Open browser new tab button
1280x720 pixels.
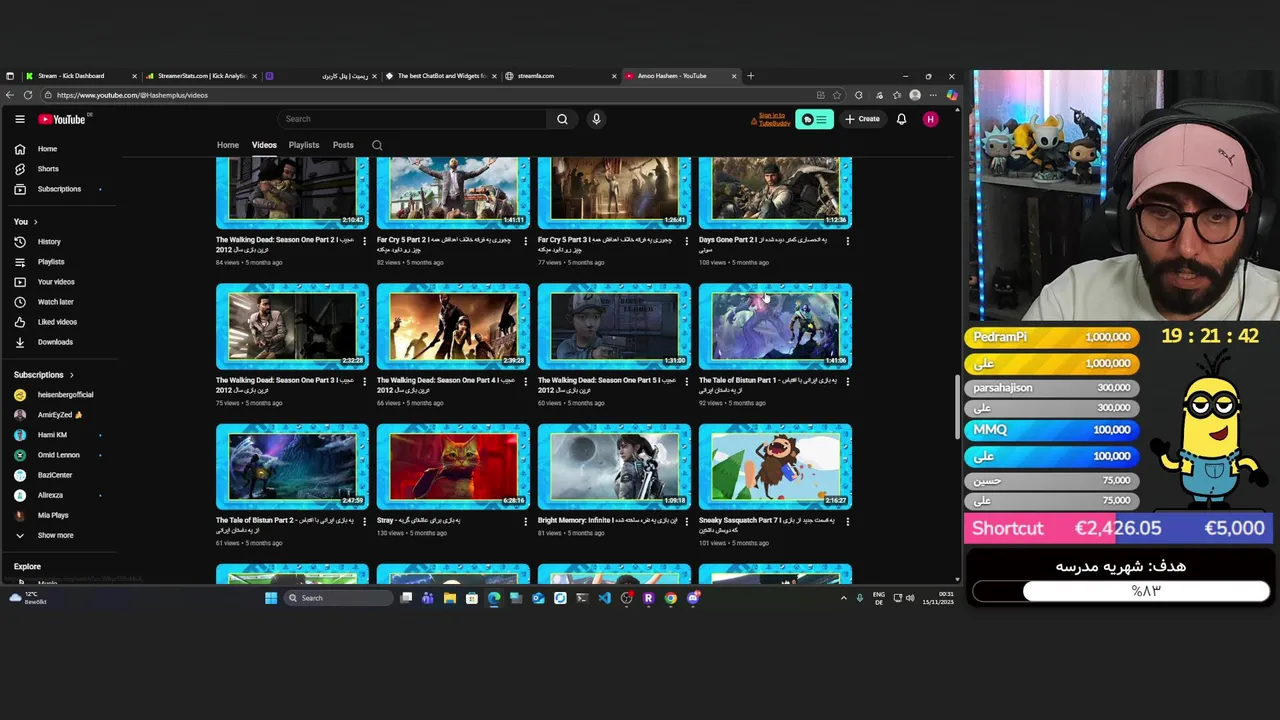point(751,76)
